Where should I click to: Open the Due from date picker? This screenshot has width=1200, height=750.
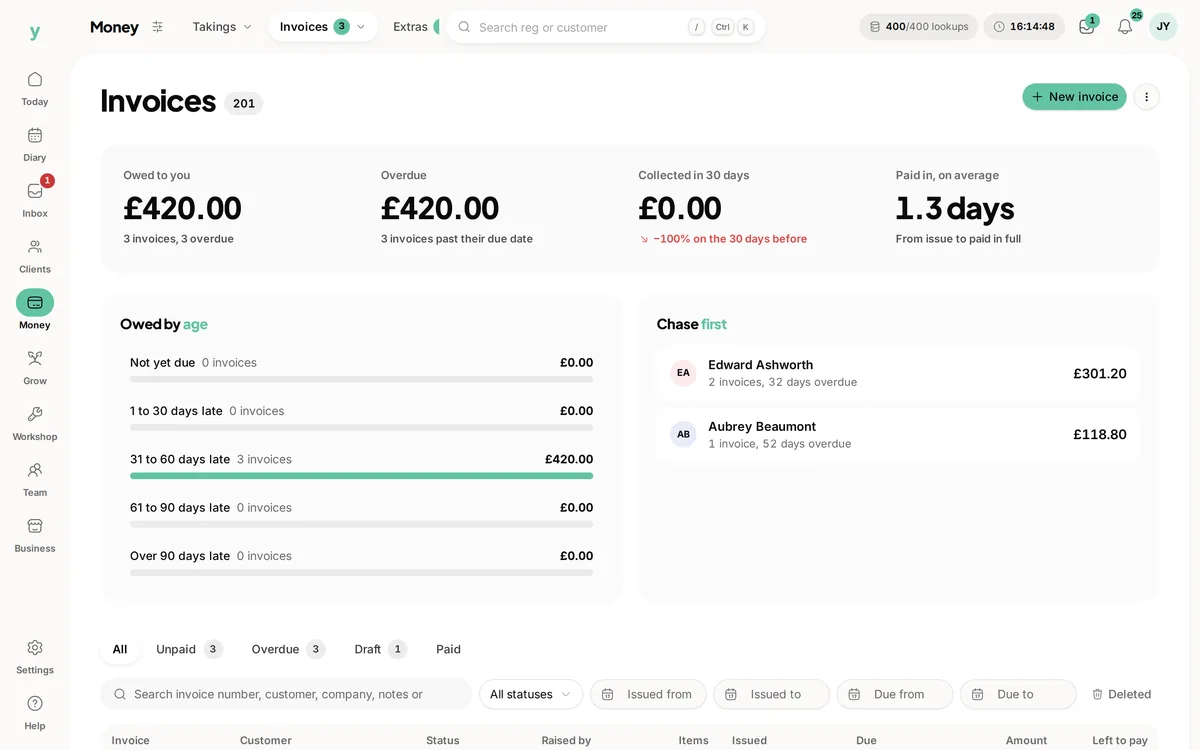(x=895, y=694)
